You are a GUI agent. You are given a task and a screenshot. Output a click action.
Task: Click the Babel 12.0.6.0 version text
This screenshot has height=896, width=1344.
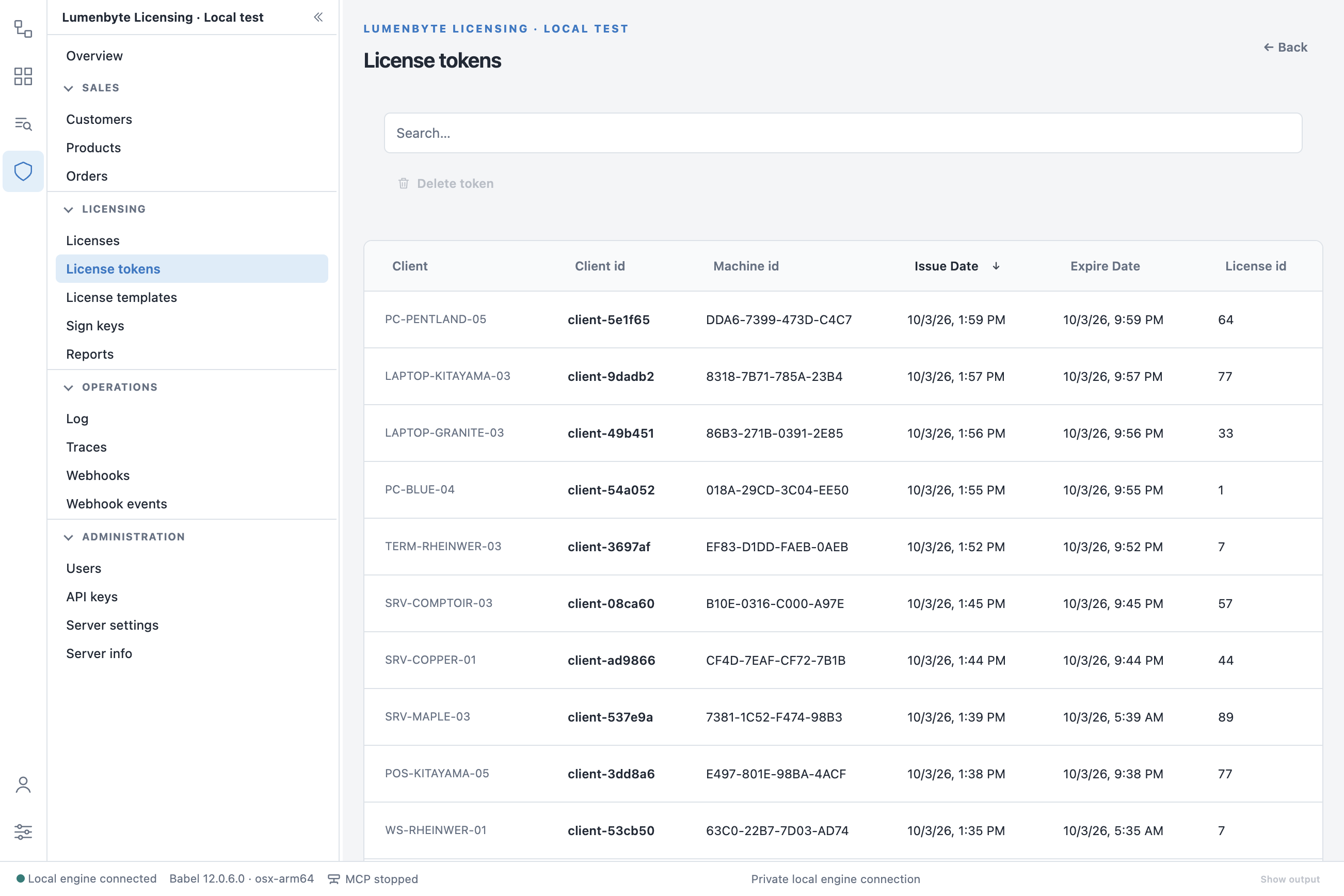tap(242, 879)
